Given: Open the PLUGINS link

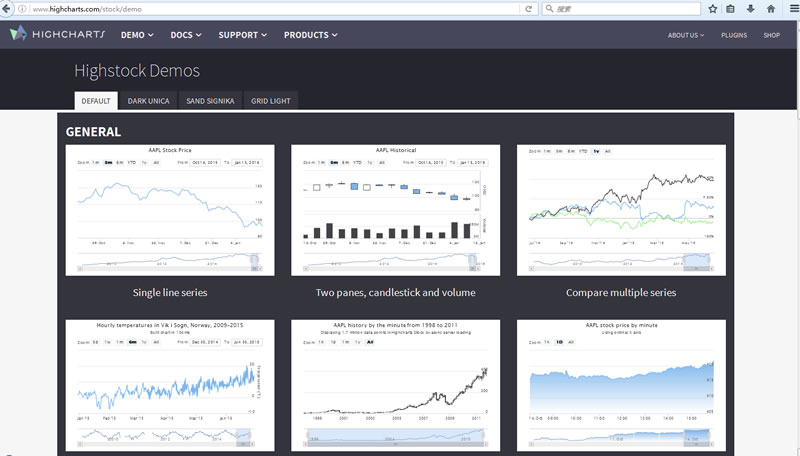Looking at the screenshot, I should pos(734,35).
